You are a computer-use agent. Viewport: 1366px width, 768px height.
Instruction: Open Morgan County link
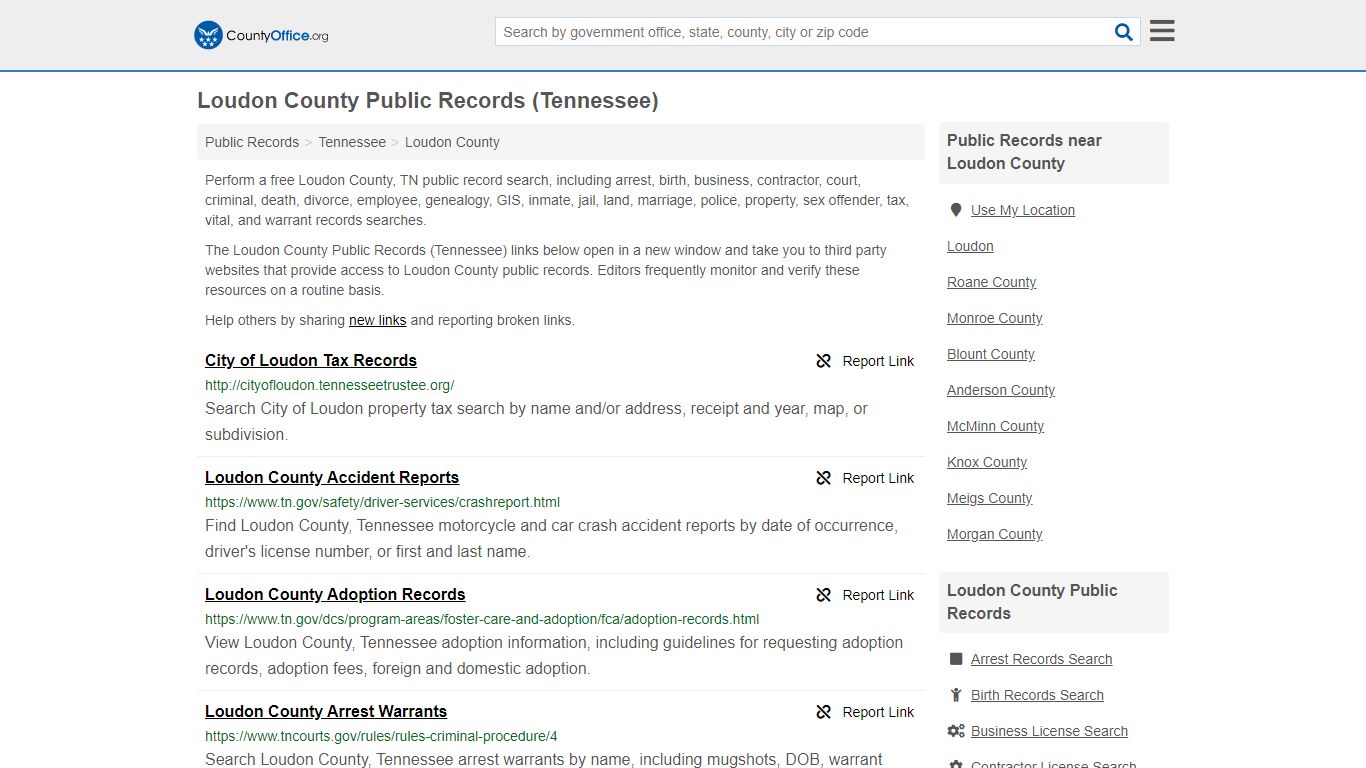coord(994,534)
